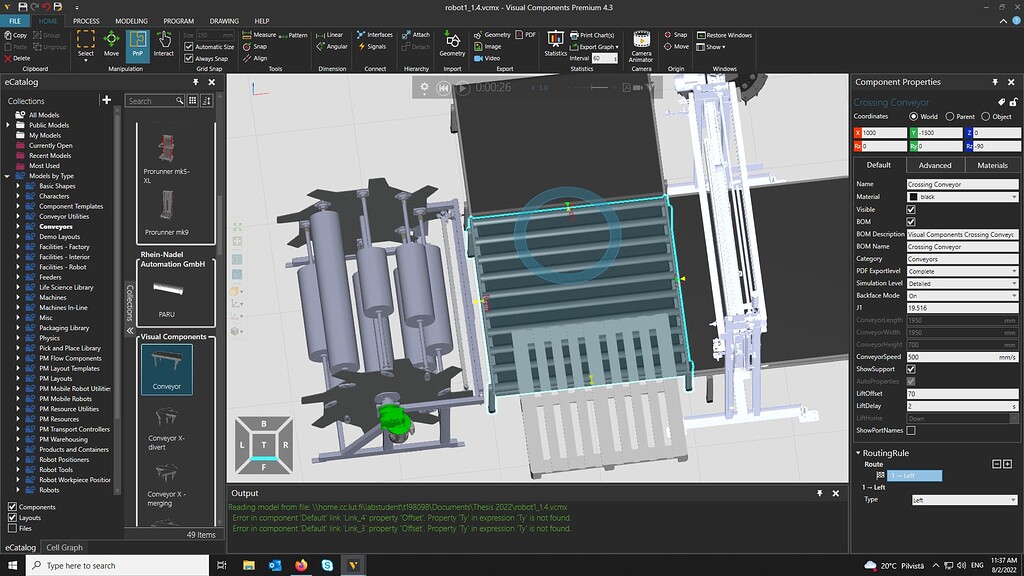Screen dimensions: 1024x576
Task: Click the black material color swatch
Action: click(914, 197)
